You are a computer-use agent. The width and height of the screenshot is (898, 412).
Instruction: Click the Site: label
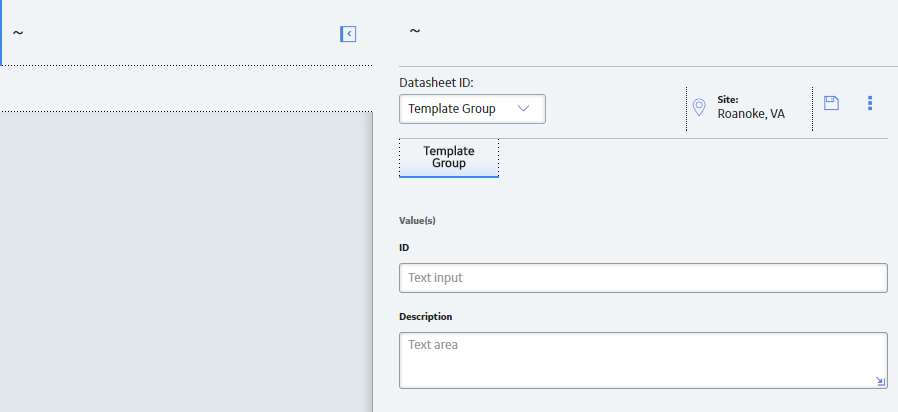tap(728, 100)
